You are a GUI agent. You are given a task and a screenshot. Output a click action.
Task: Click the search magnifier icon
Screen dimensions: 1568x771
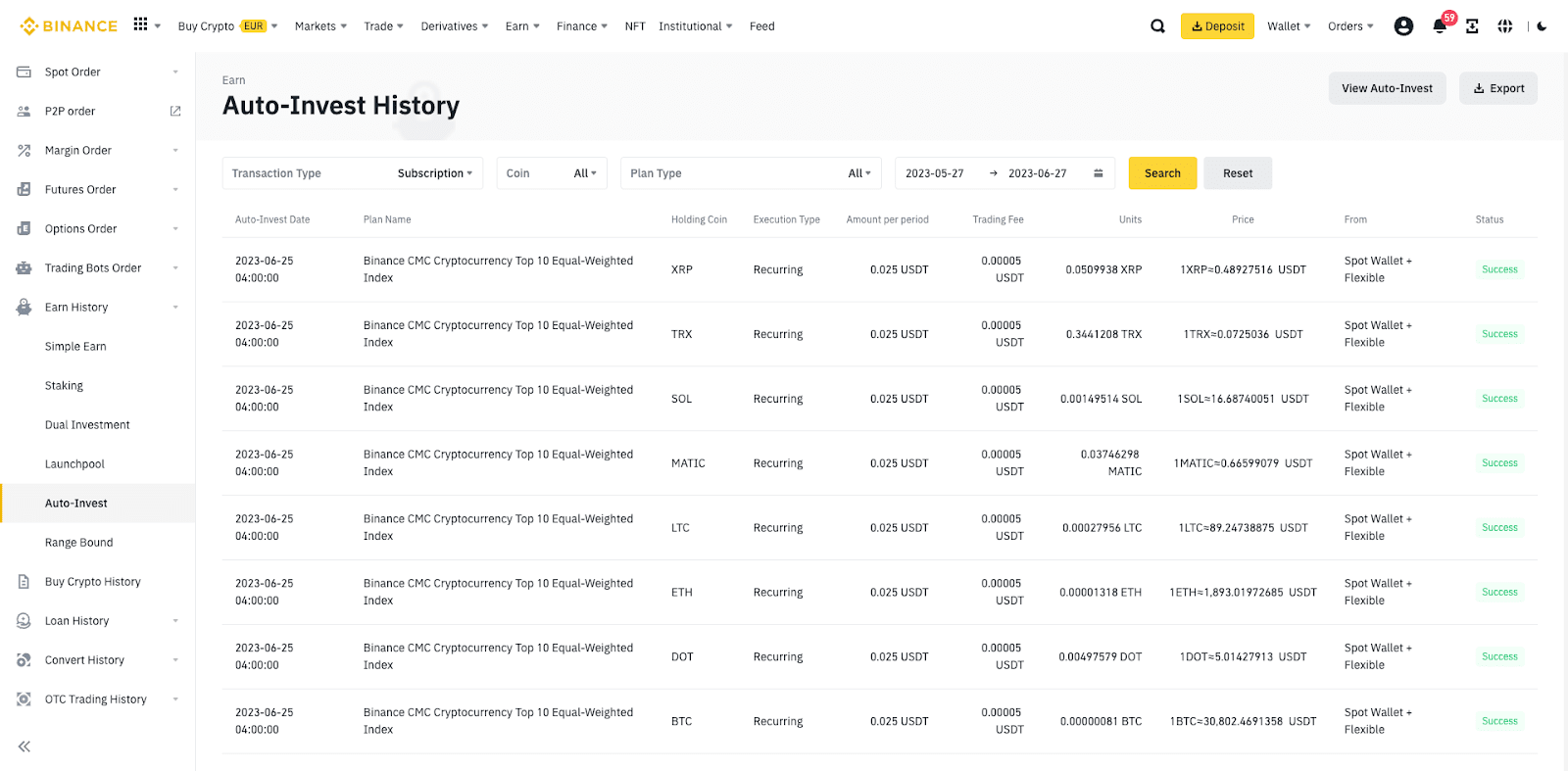1157,26
